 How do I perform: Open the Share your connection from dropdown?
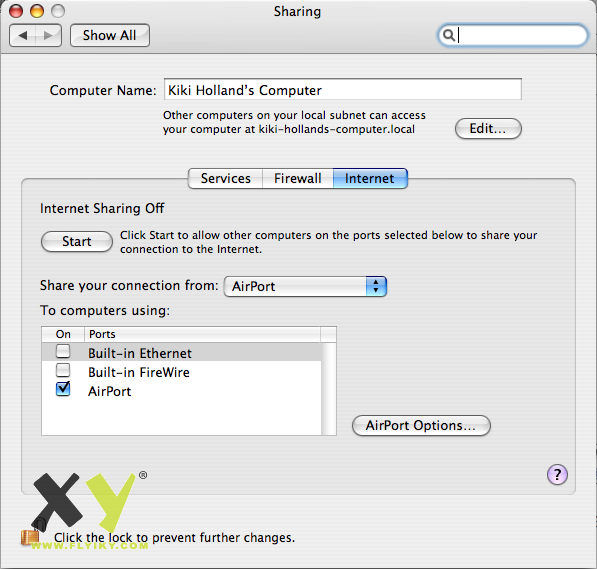tap(305, 286)
